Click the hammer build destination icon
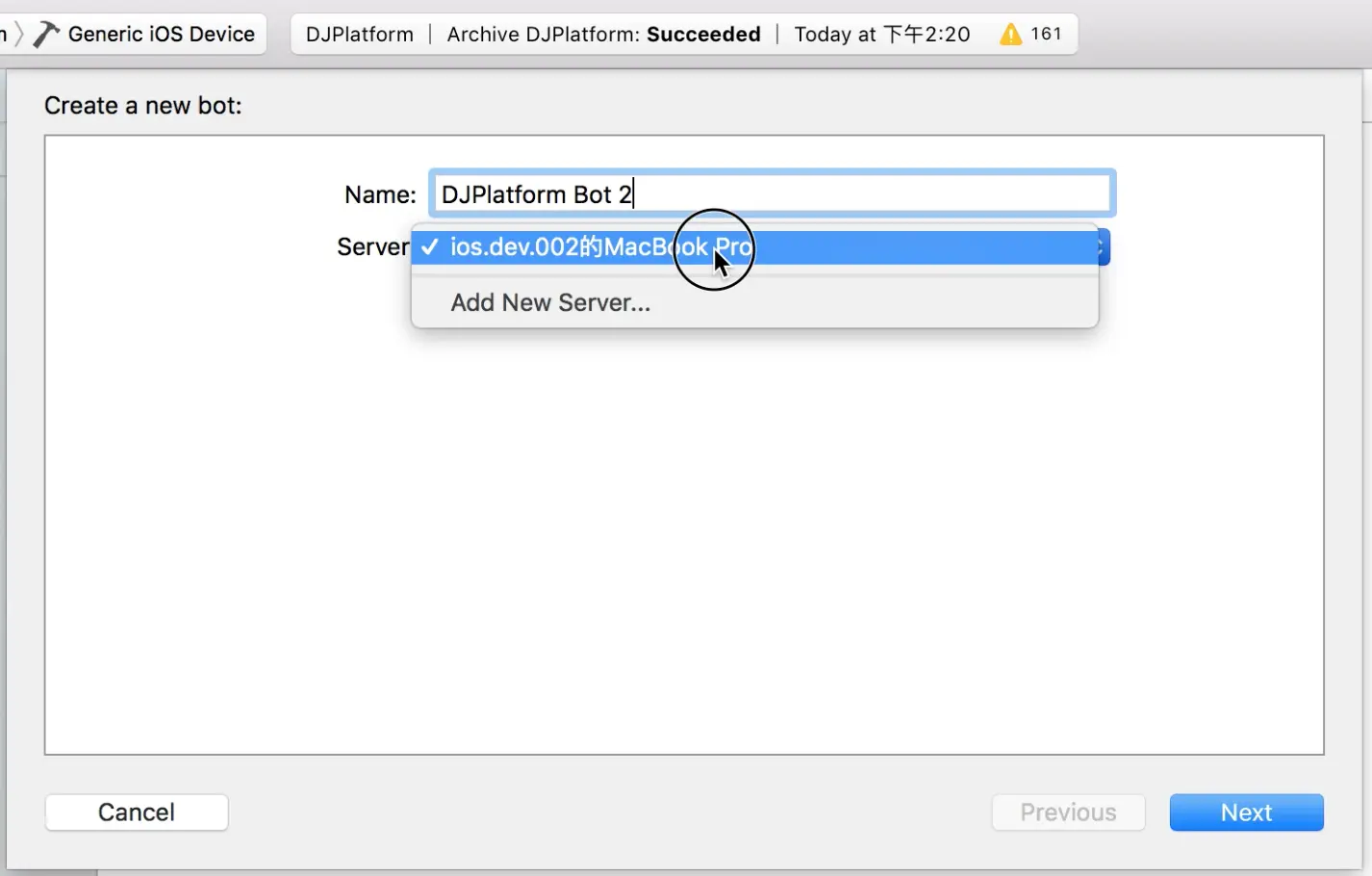 (x=46, y=34)
